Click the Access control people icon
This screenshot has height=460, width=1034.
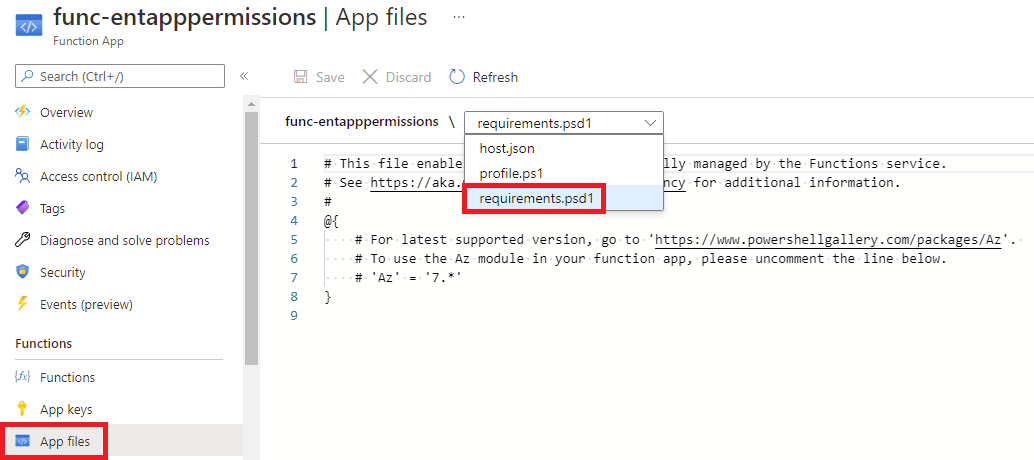[x=23, y=177]
